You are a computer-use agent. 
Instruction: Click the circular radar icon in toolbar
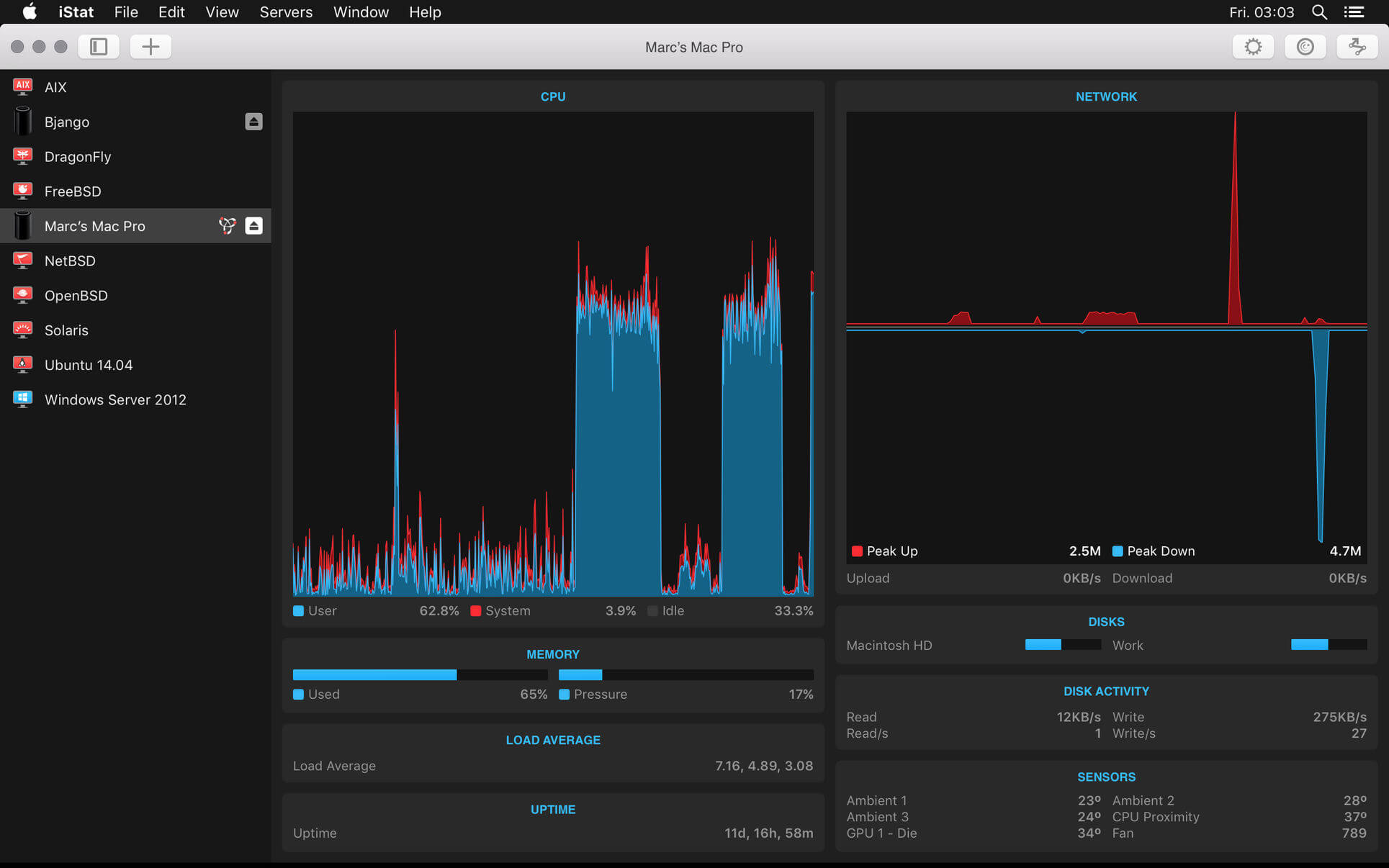[x=1305, y=47]
